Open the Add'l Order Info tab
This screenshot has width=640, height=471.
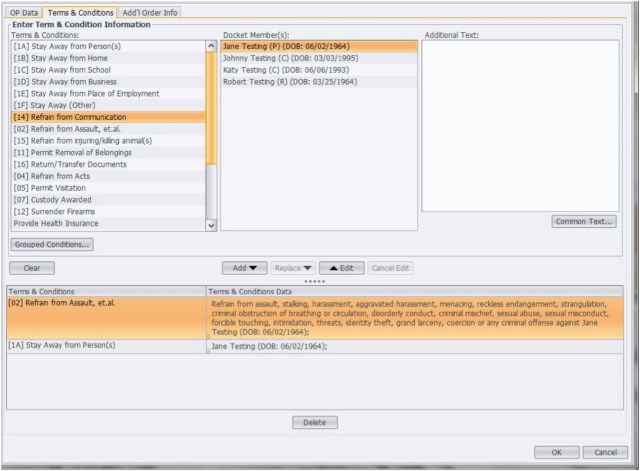point(150,12)
